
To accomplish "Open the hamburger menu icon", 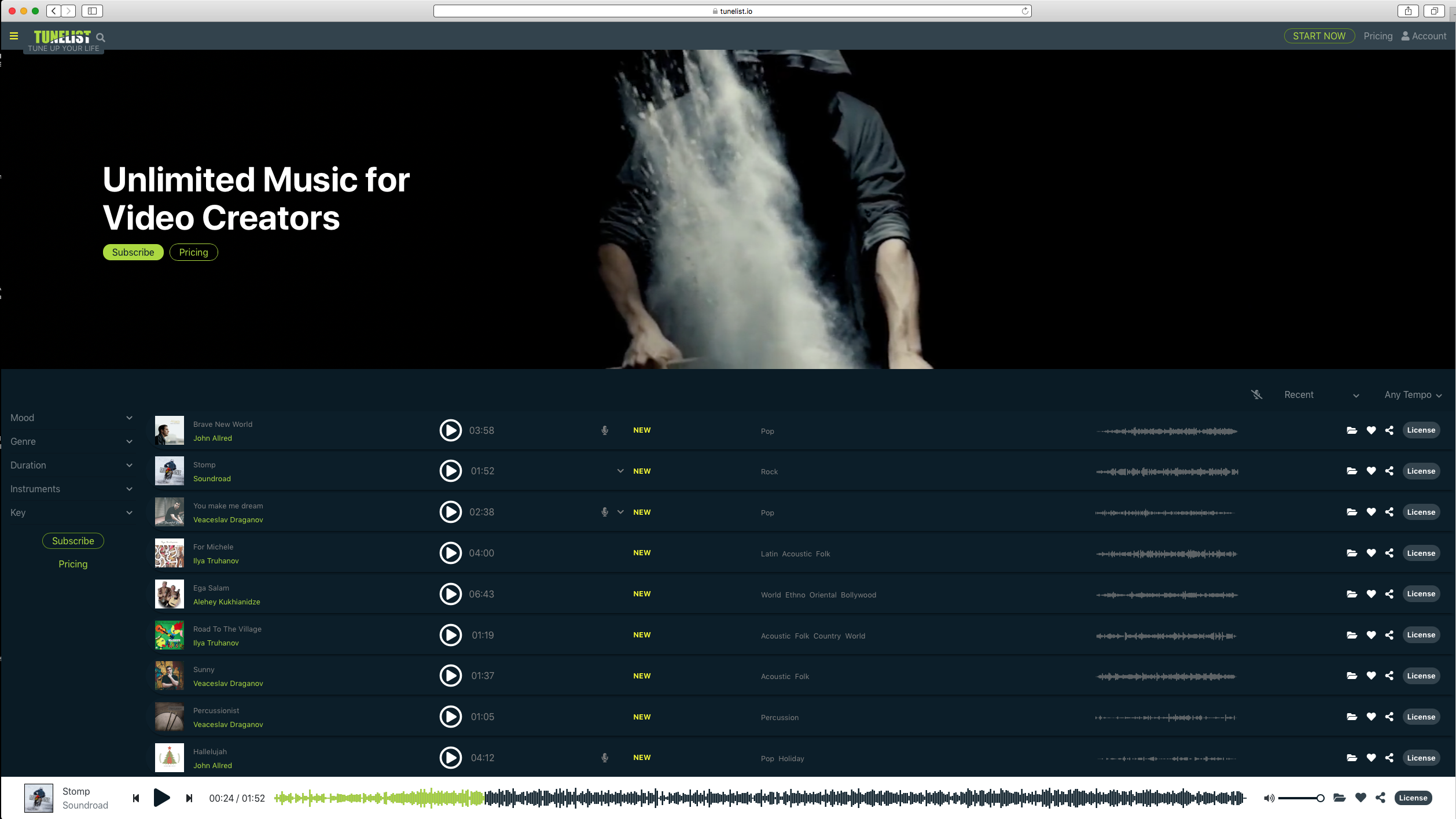I will pos(14,36).
